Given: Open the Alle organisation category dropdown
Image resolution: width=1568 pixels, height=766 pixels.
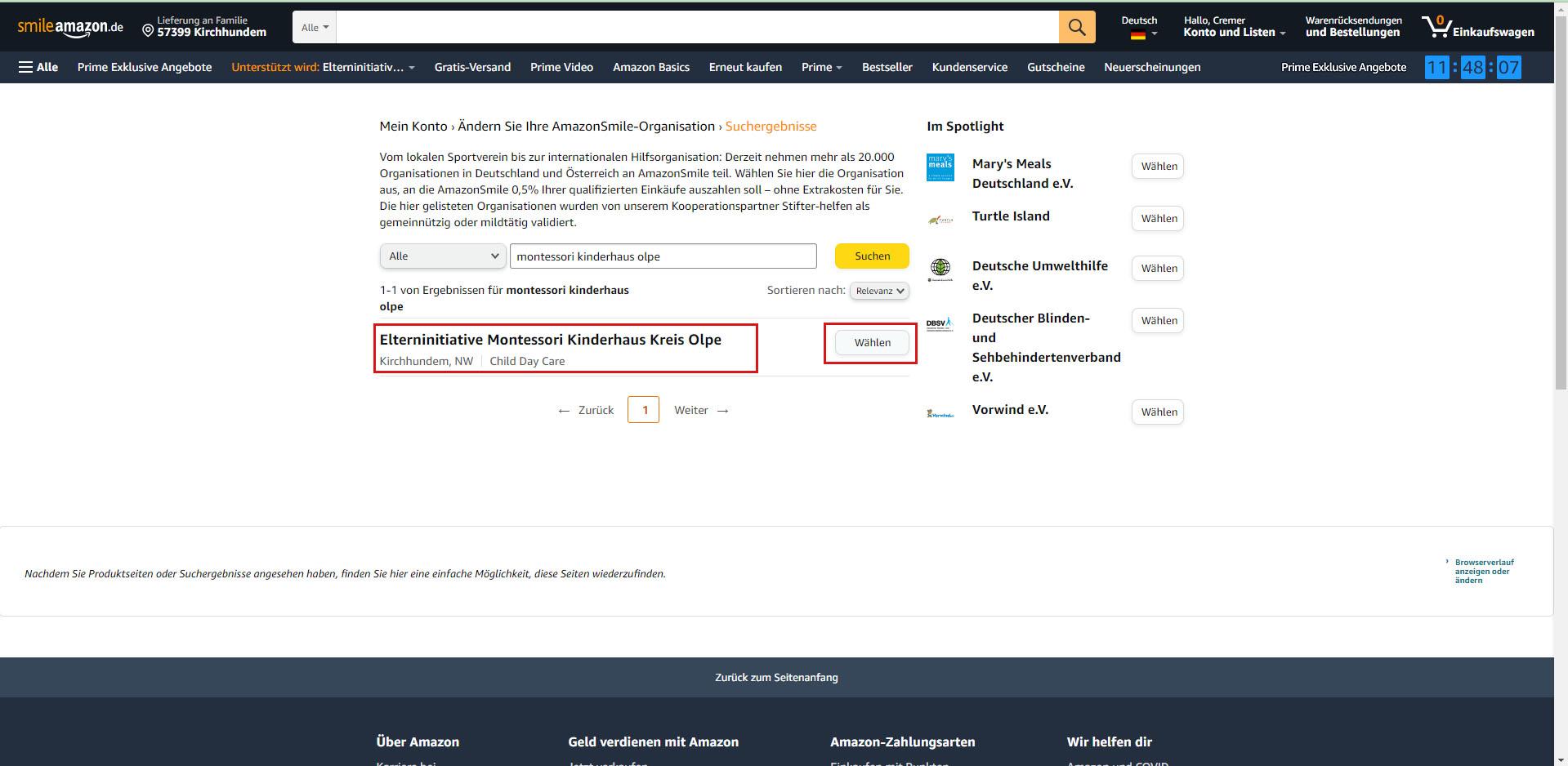Looking at the screenshot, I should 442,256.
